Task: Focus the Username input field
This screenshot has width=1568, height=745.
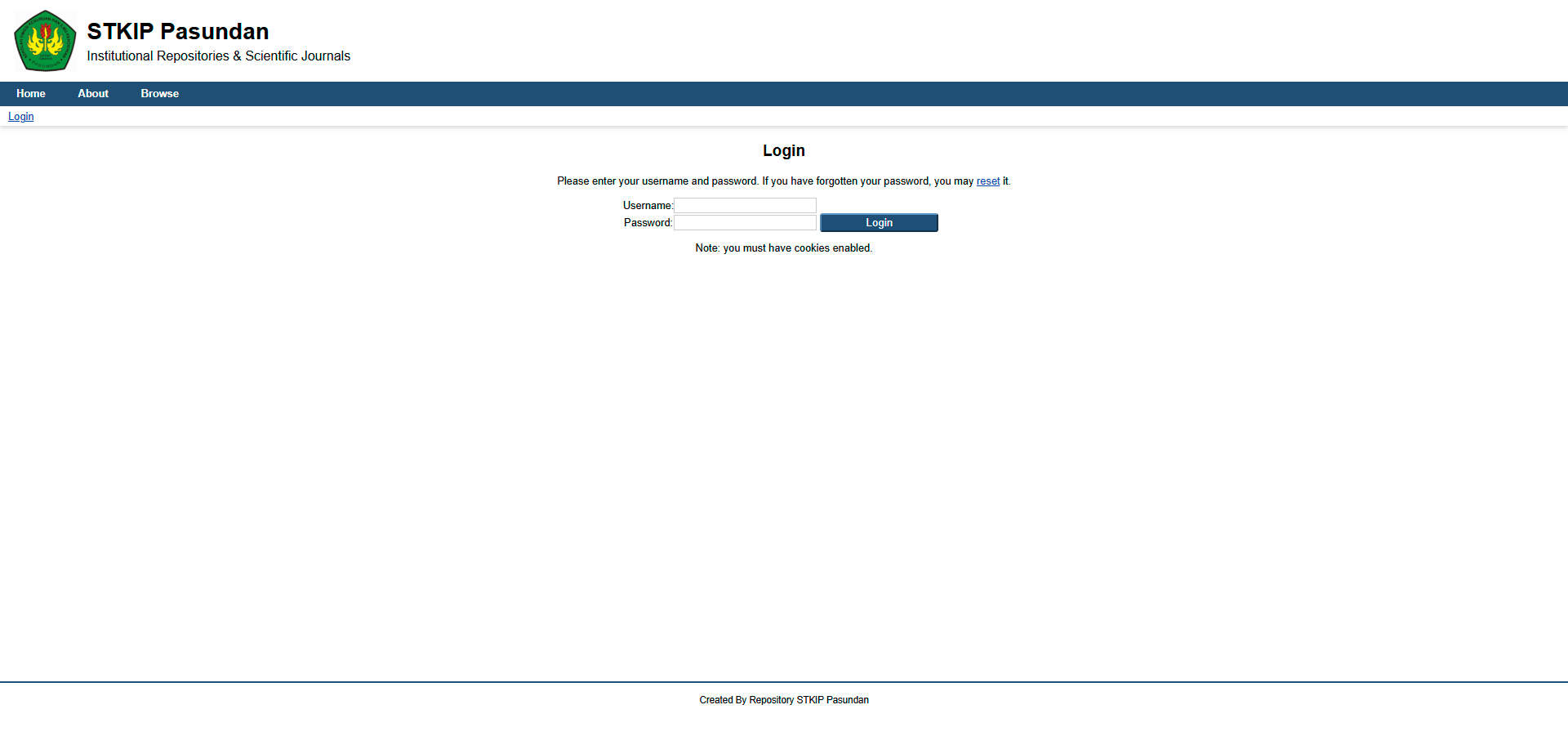Action: (x=745, y=206)
